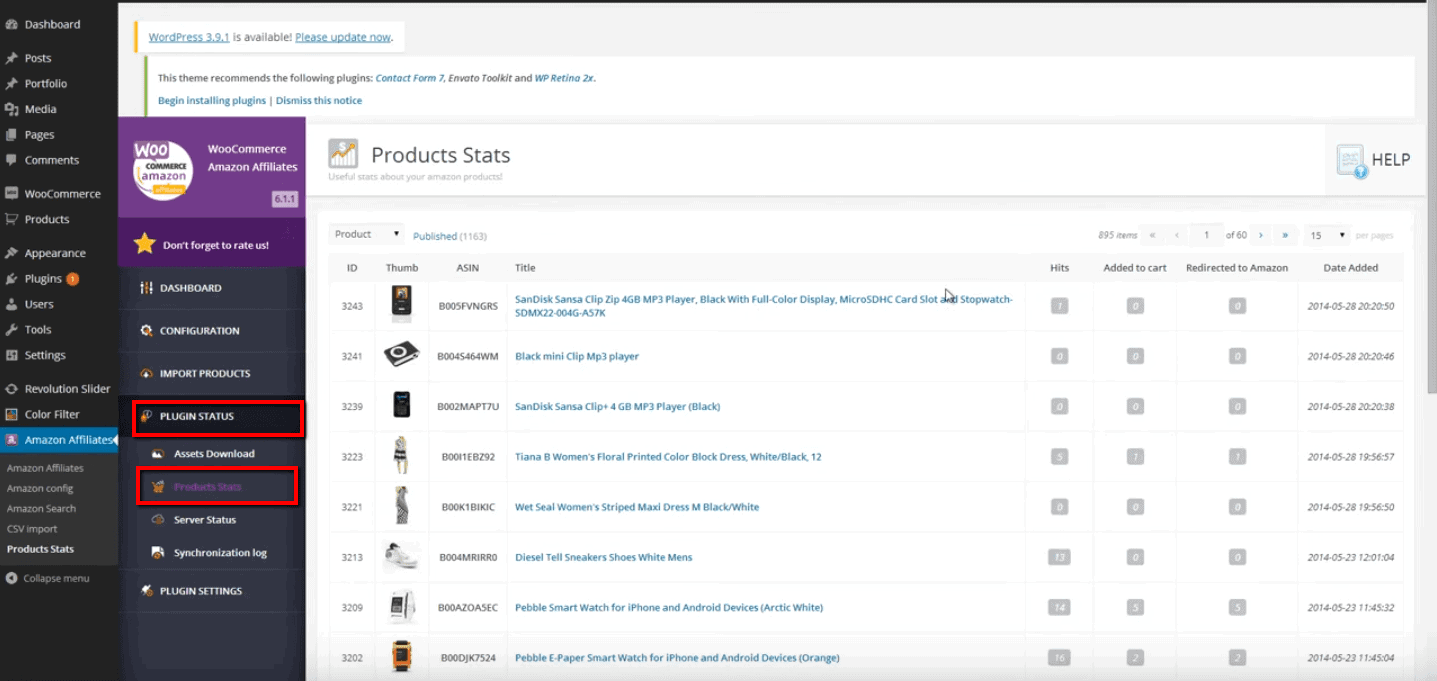Image resolution: width=1437 pixels, height=681 pixels.
Task: Click the Products cart icon in the WordPress sidebar
Action: [12, 219]
